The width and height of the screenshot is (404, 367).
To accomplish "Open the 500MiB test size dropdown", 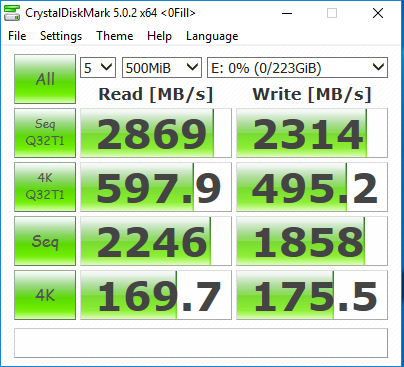I will [x=162, y=68].
